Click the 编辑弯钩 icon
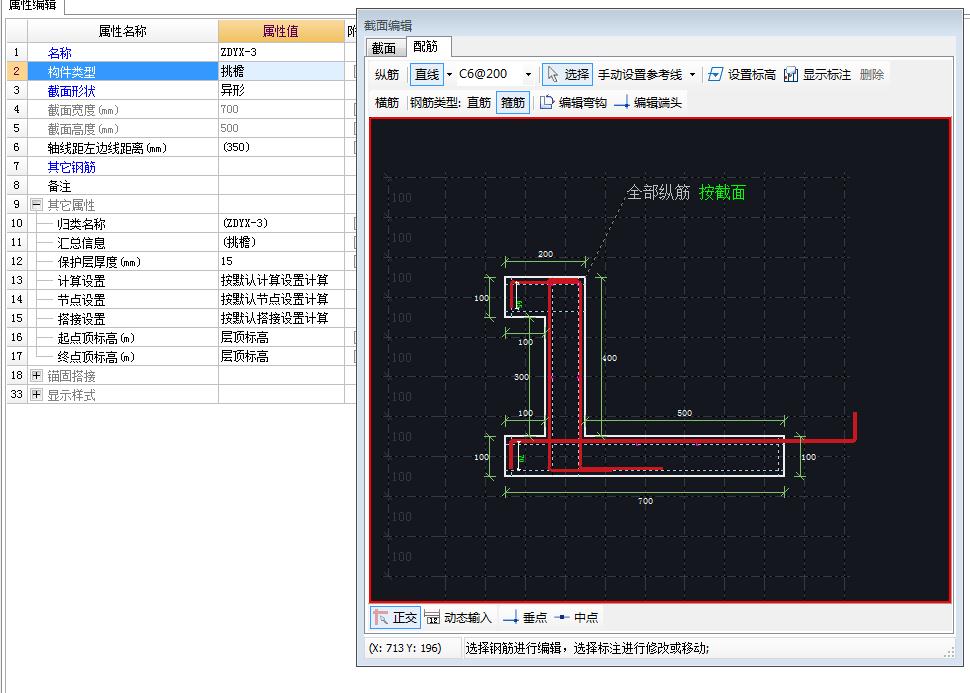 point(546,103)
